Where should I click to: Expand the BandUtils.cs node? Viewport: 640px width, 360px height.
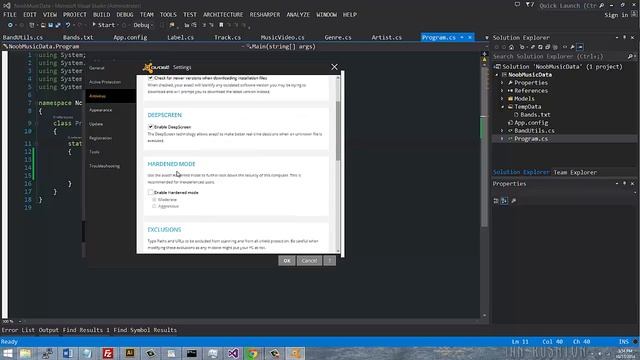tap(502, 131)
